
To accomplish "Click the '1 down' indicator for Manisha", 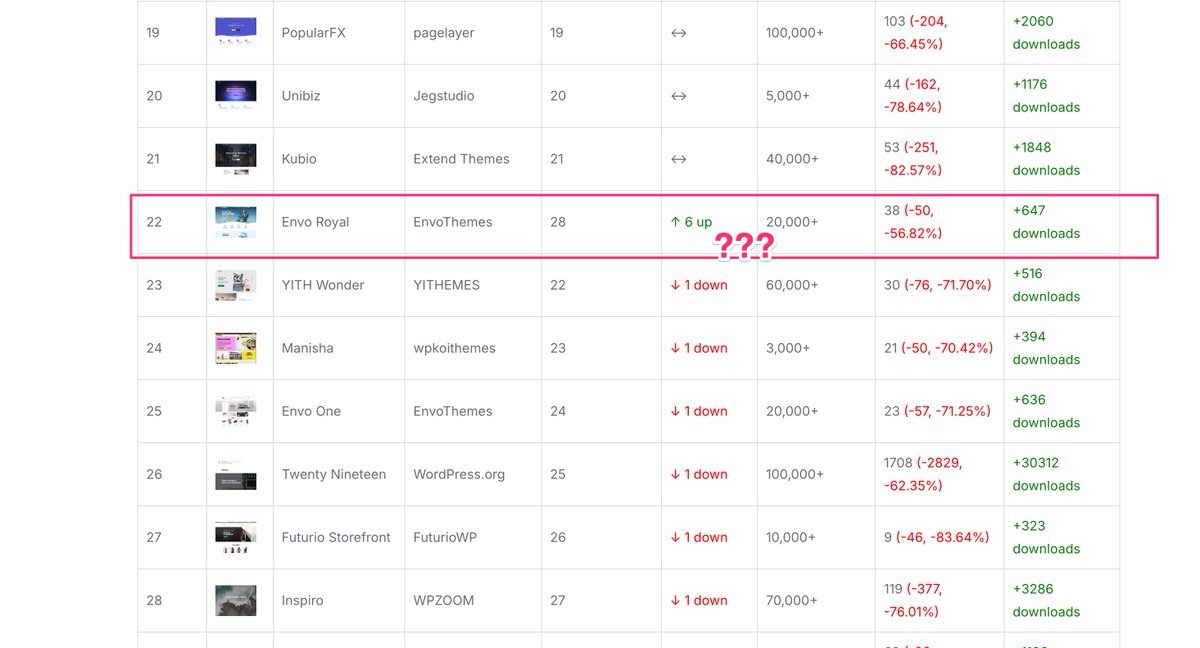I will [x=699, y=348].
